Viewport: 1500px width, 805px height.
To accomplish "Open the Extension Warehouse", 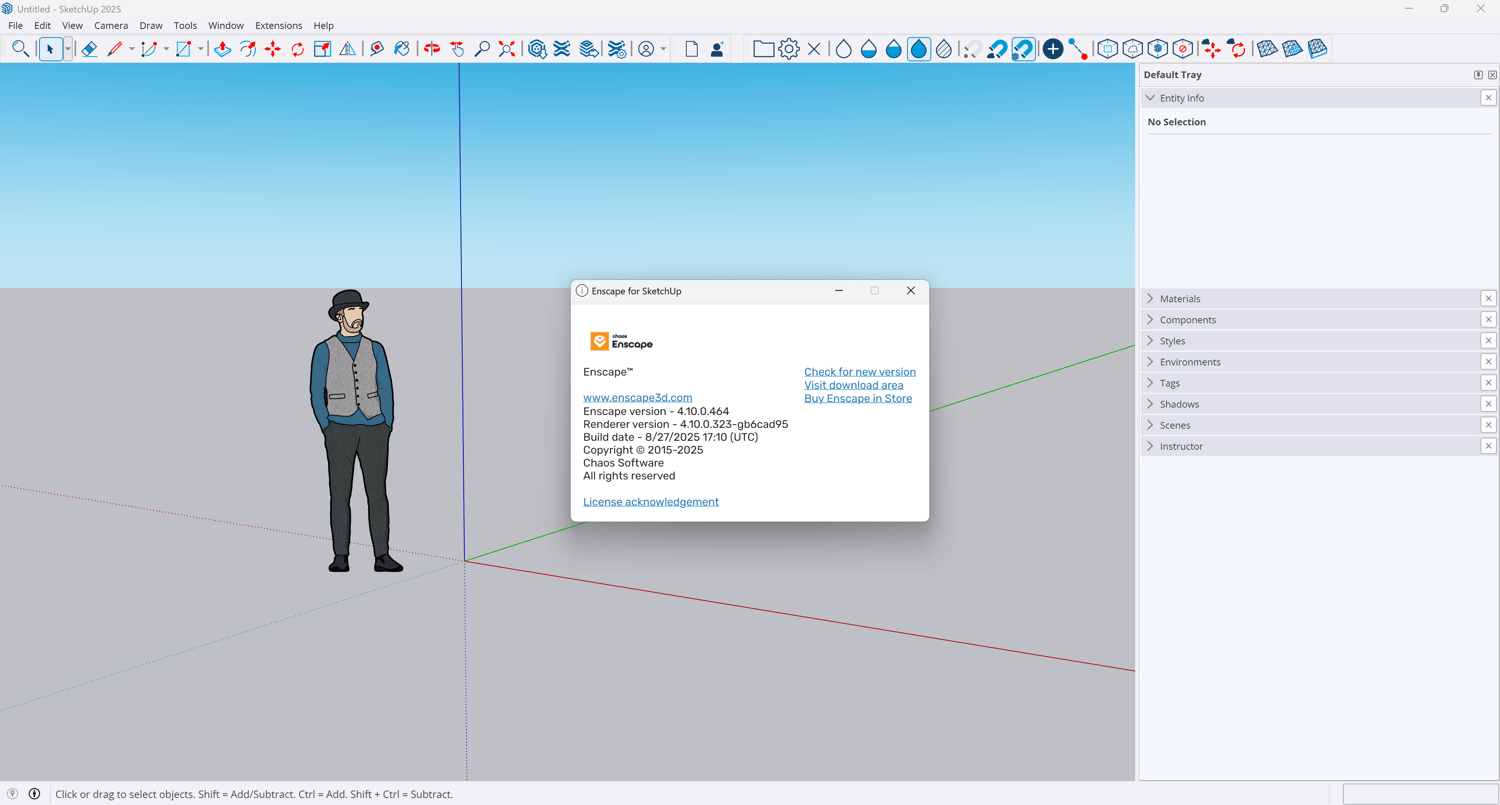I will [562, 49].
